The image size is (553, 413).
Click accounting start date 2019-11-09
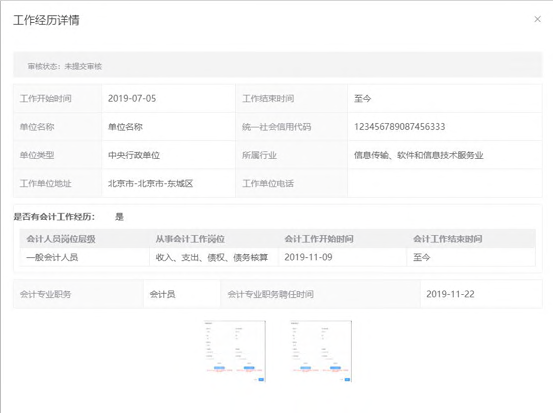(308, 257)
